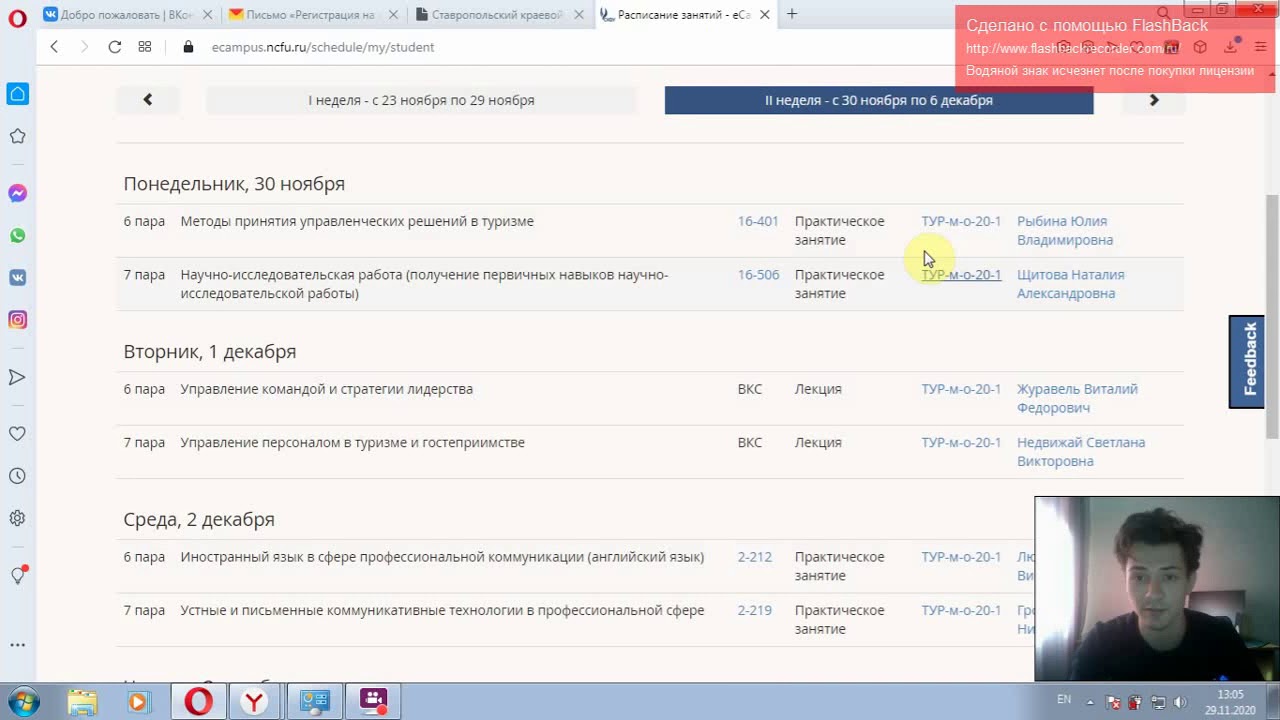1280x720 pixels.
Task: Open WhatsApp in the sidebar
Action: pos(18,236)
